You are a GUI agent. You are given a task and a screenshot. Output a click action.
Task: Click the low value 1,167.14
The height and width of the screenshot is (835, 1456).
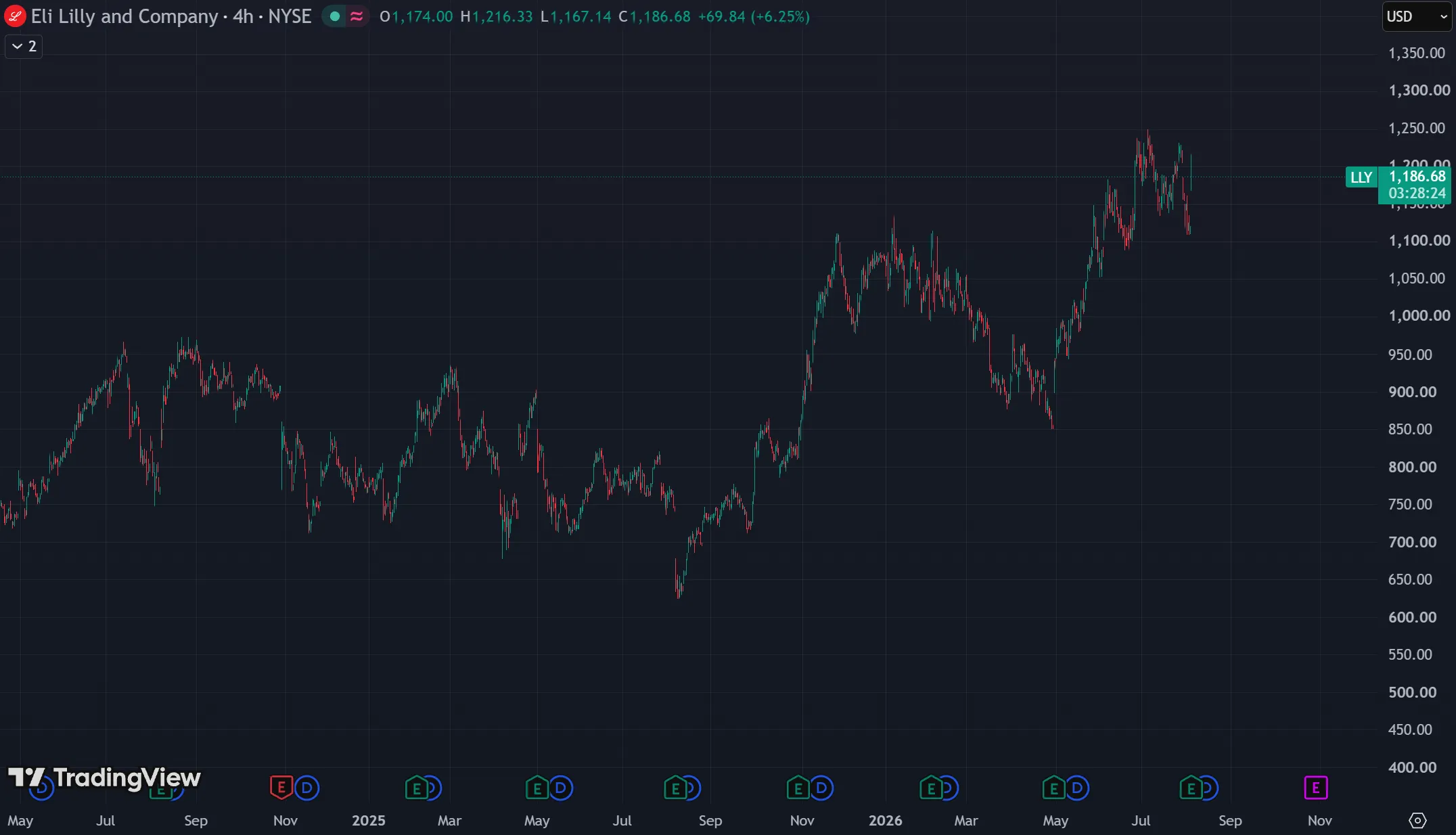[581, 16]
